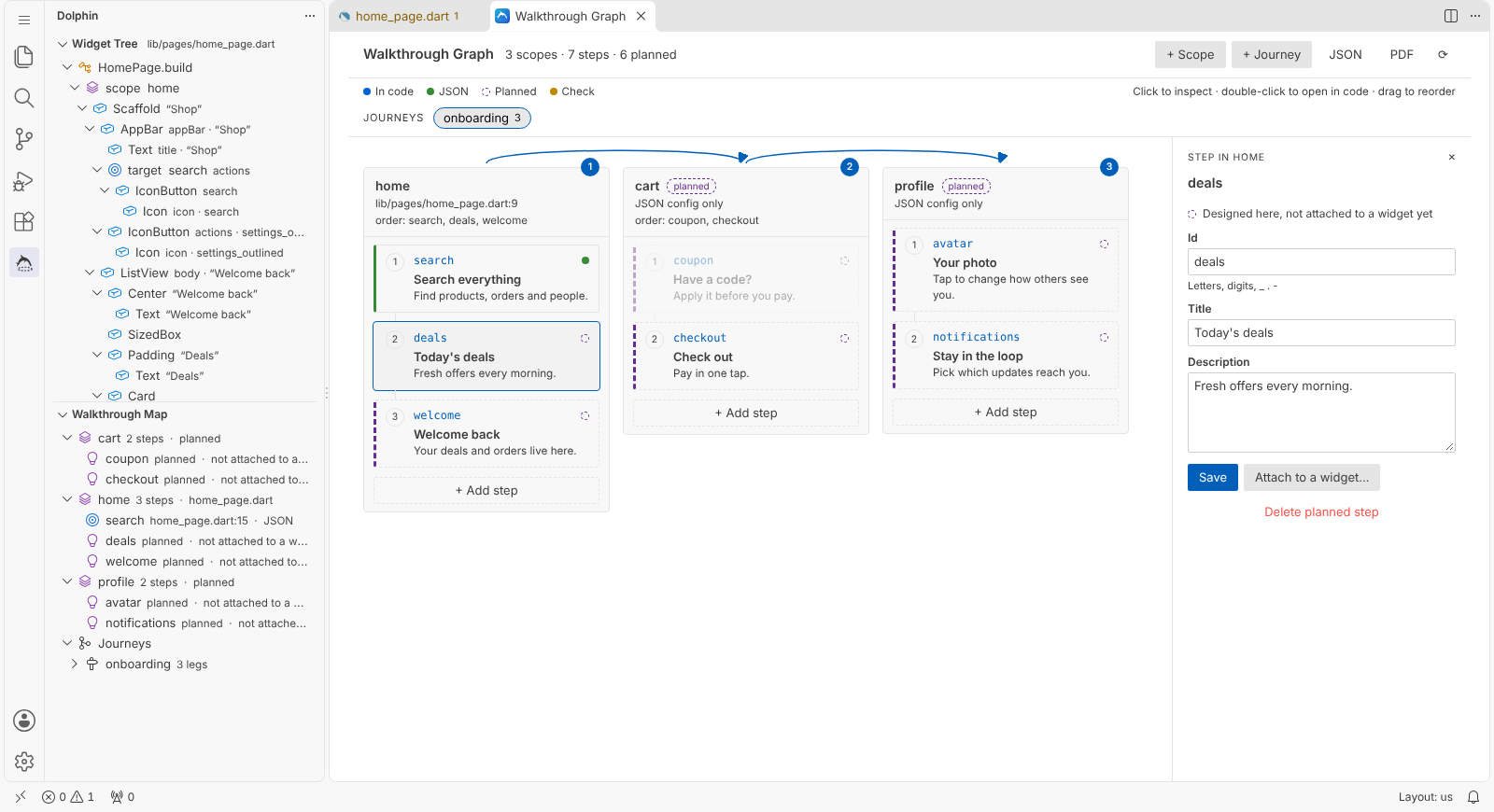Open Dolphin panel more actions menu
This screenshot has height=812, width=1494.
click(x=310, y=16)
